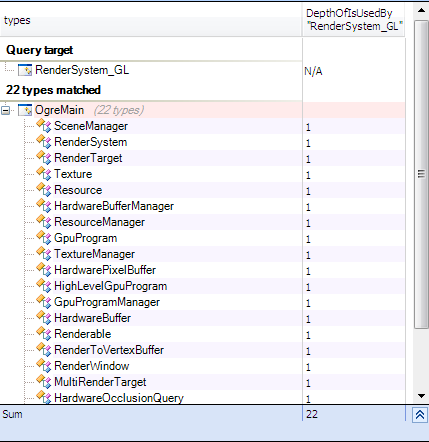The image size is (429, 442).
Task: Click the scrollbar up arrow
Action: [x=421, y=11]
